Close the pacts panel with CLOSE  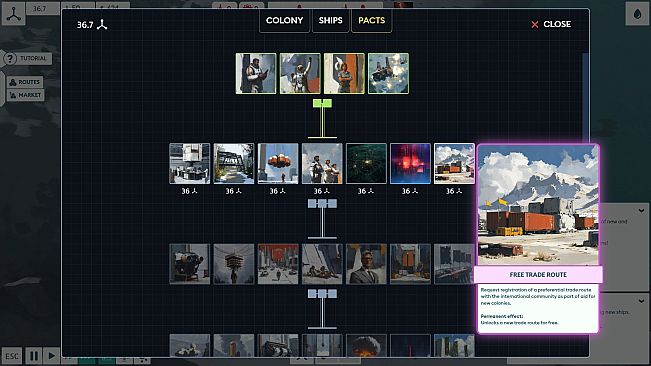pyautogui.click(x=551, y=24)
